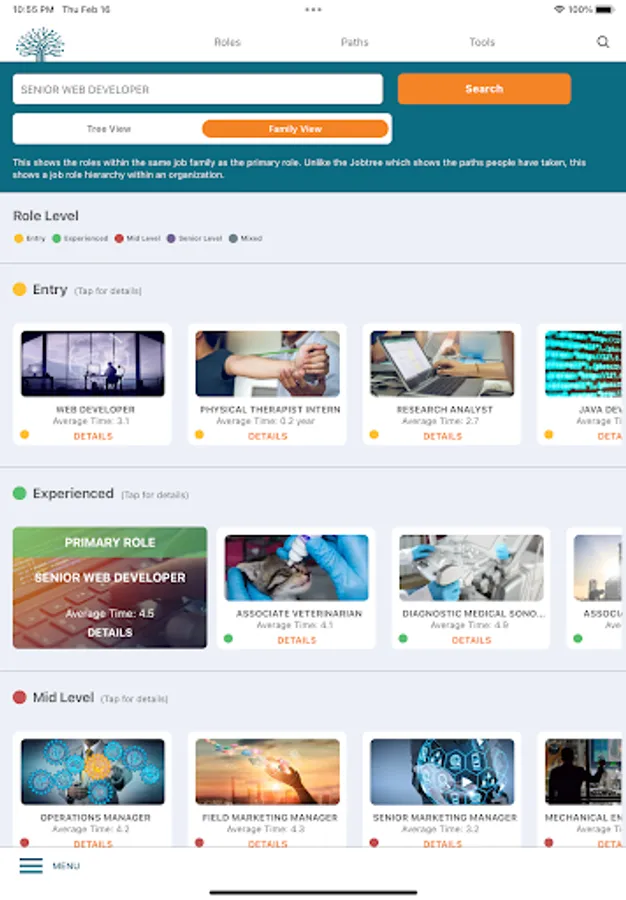Viewport: 626px width, 900px height.
Task: Select the Senior Level legend color dot
Action: coord(171,238)
